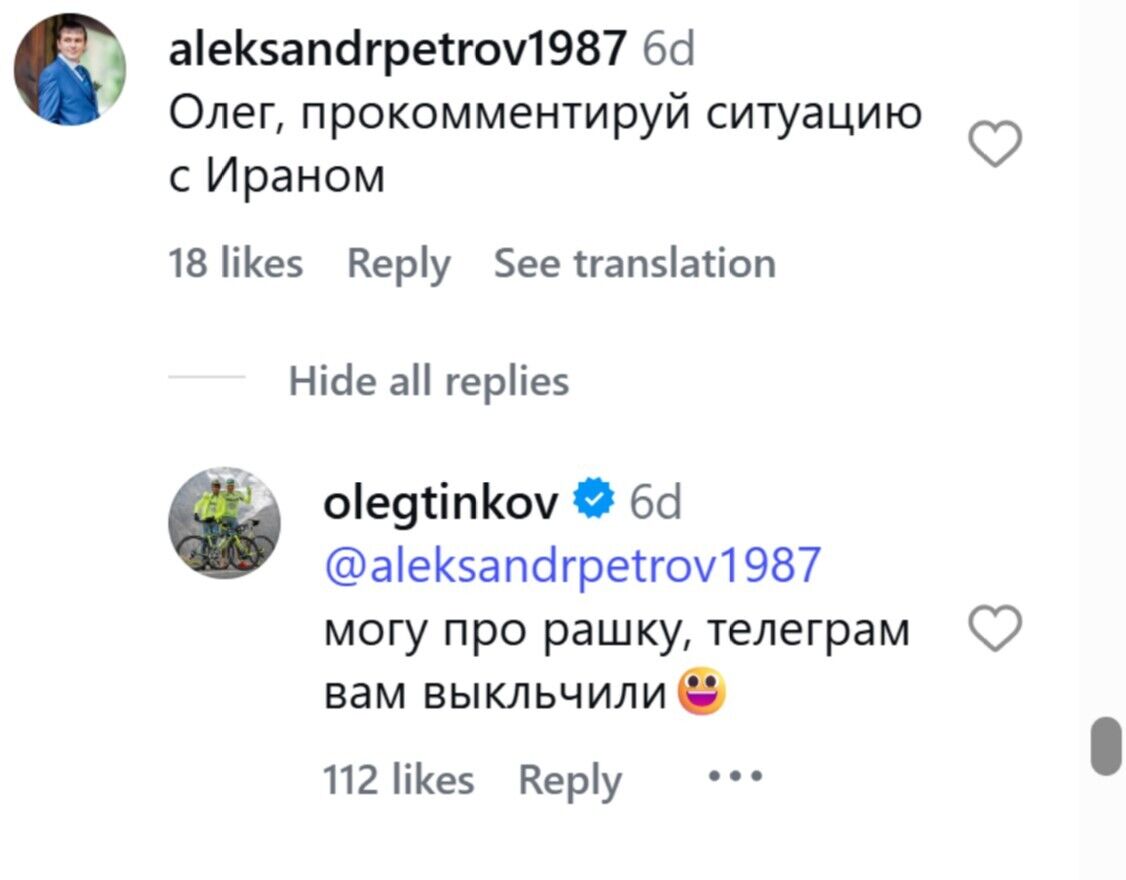
Task: Follow the @aleksandrpetrov1987 mention link
Action: pos(572,566)
